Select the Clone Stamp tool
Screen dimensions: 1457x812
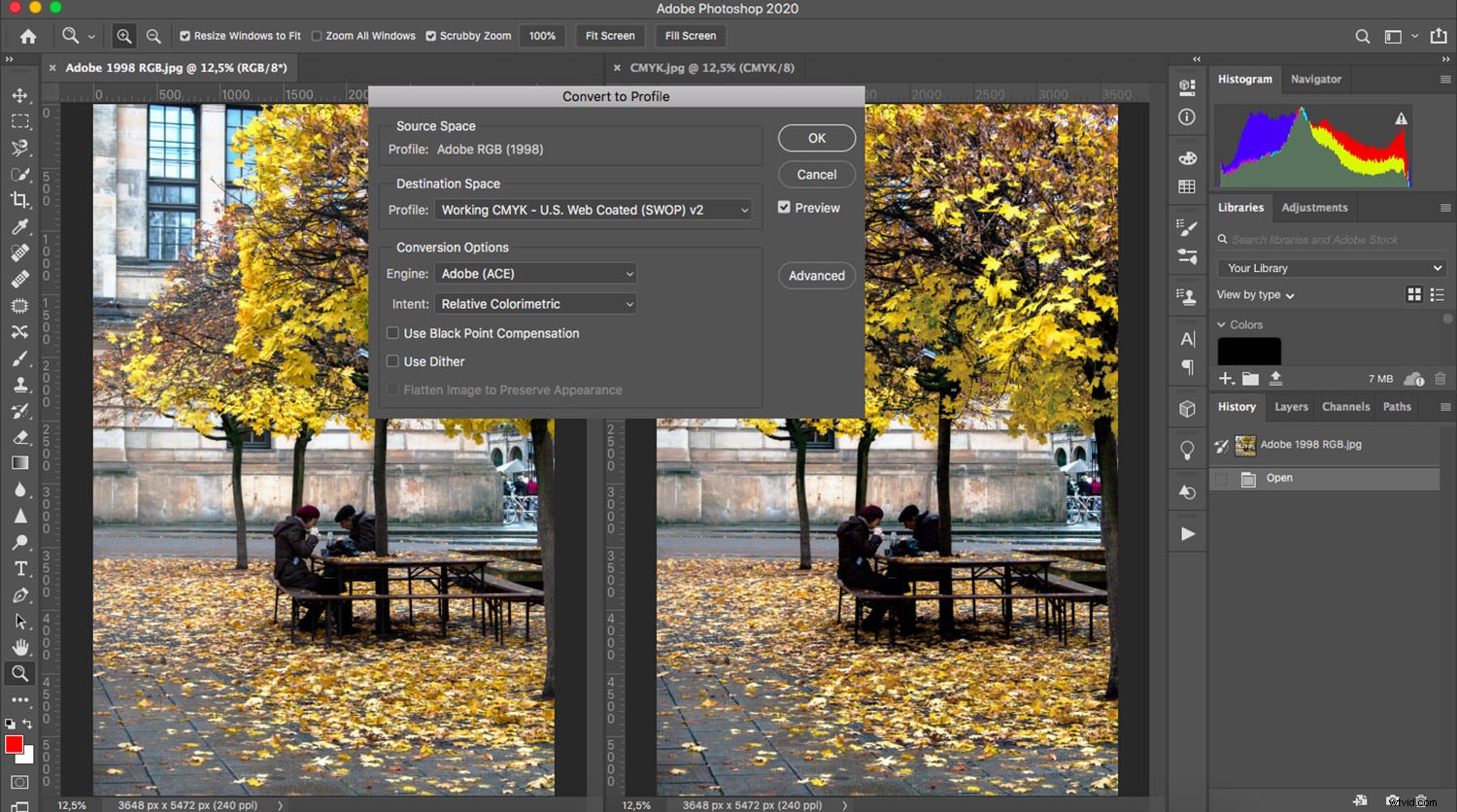pyautogui.click(x=20, y=384)
